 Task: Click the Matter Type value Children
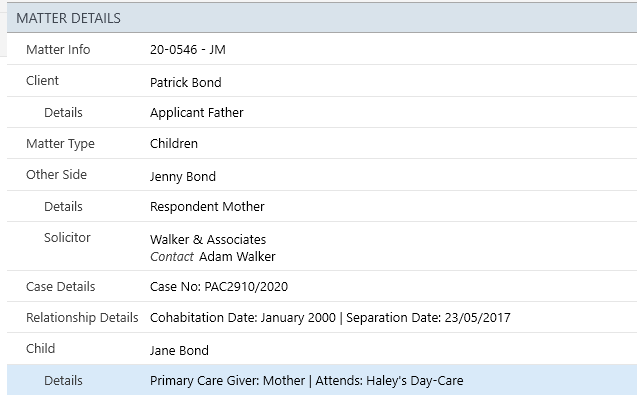pyautogui.click(x=174, y=143)
